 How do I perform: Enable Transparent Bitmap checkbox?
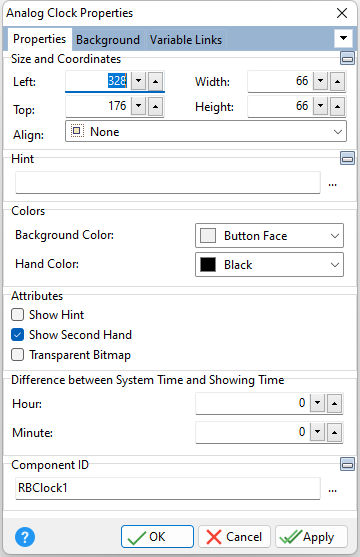click(x=17, y=355)
